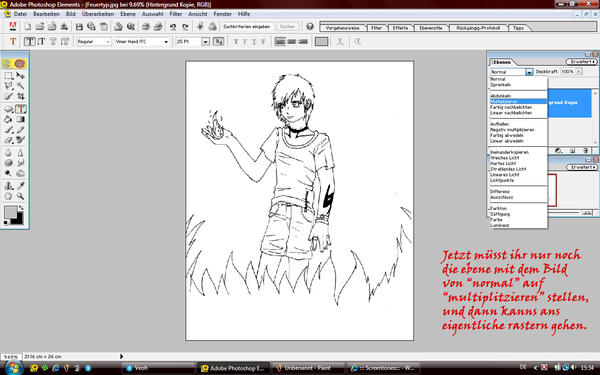Screen dimensions: 600x375
Task: Open the font style Regular dropdown
Action: (94, 41)
